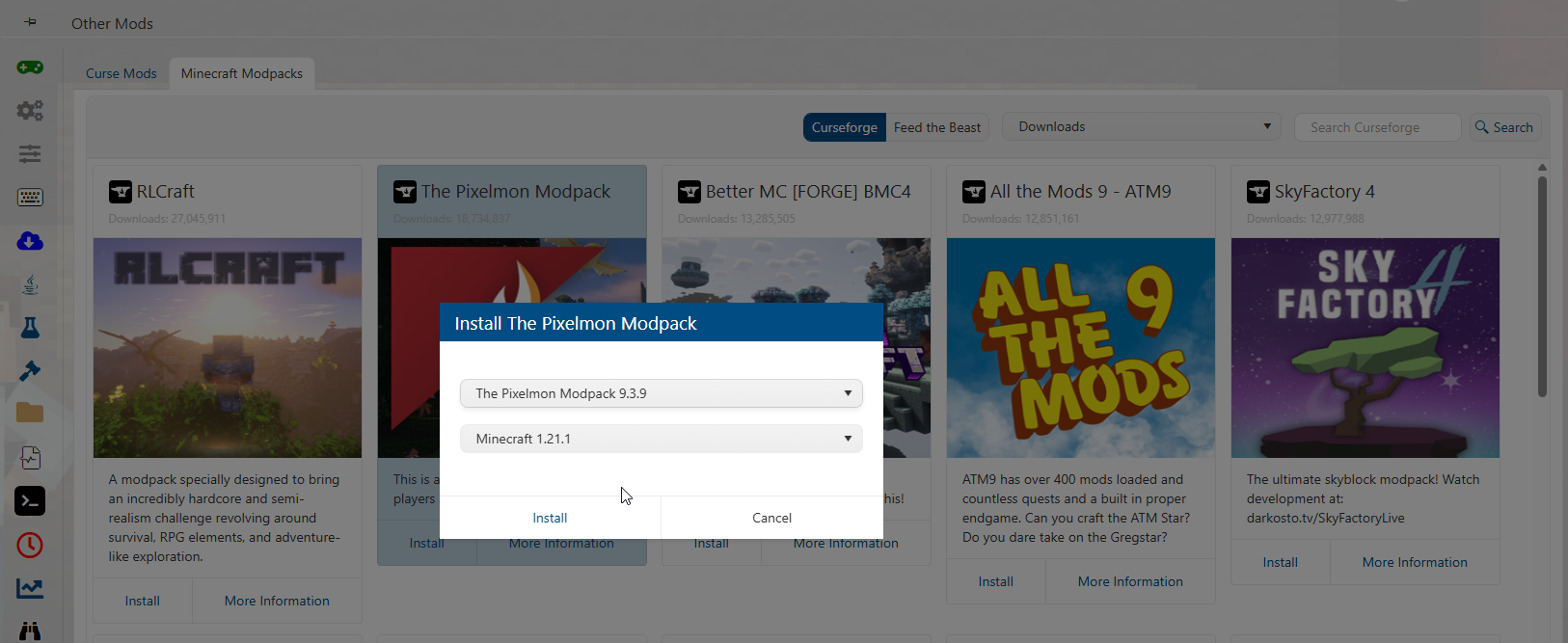Select the Minecraft Modpacks tab

click(x=241, y=73)
